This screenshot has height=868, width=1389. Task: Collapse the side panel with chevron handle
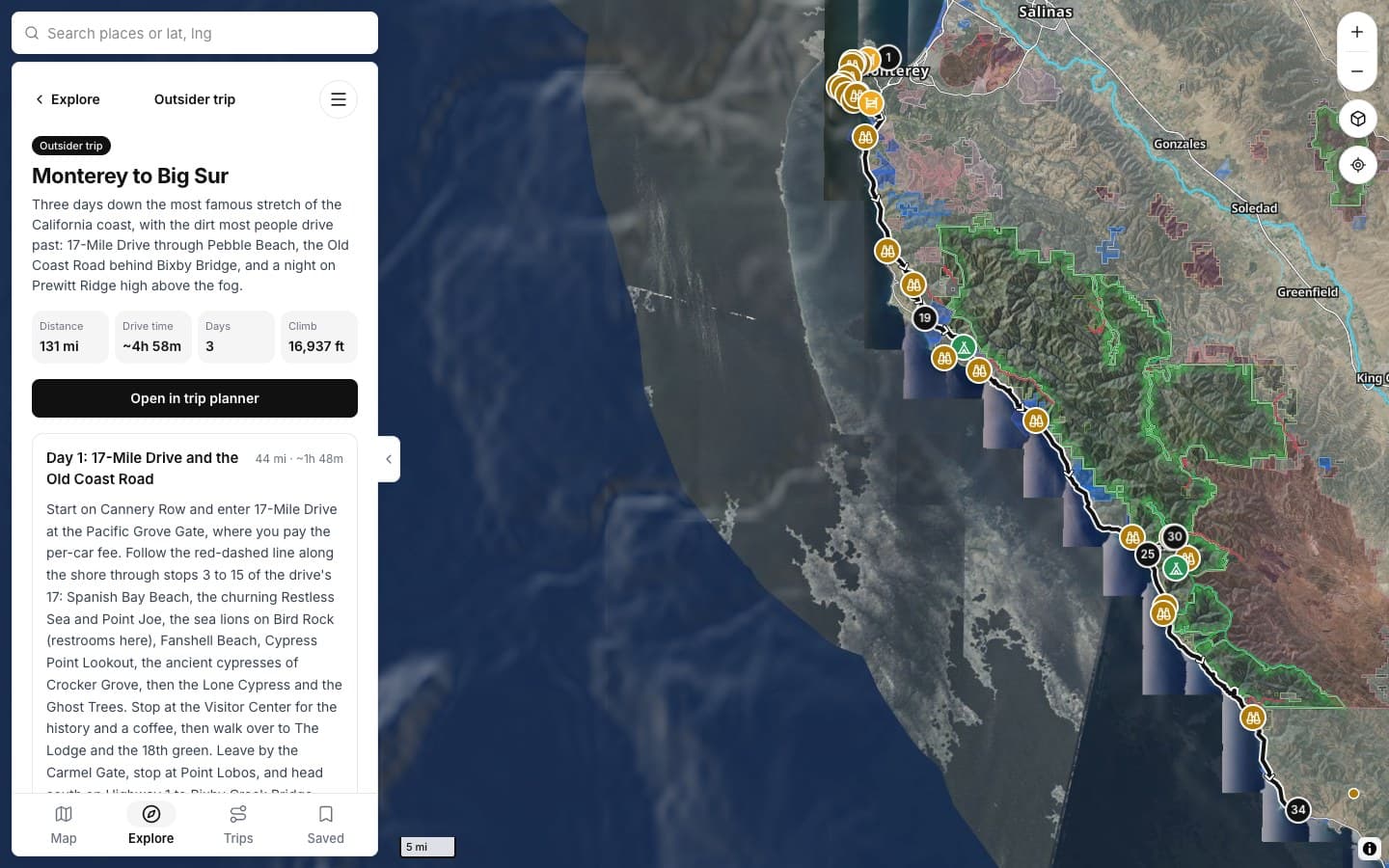(389, 459)
